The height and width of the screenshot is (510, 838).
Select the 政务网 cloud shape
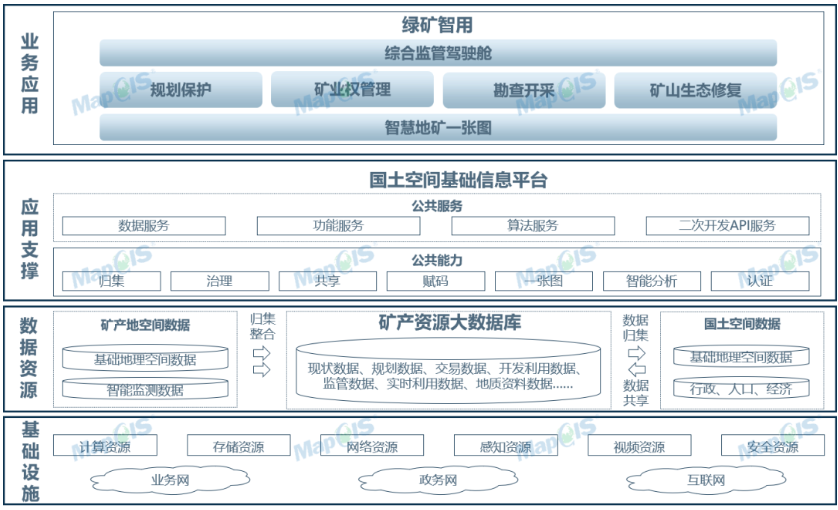[x=438, y=480]
